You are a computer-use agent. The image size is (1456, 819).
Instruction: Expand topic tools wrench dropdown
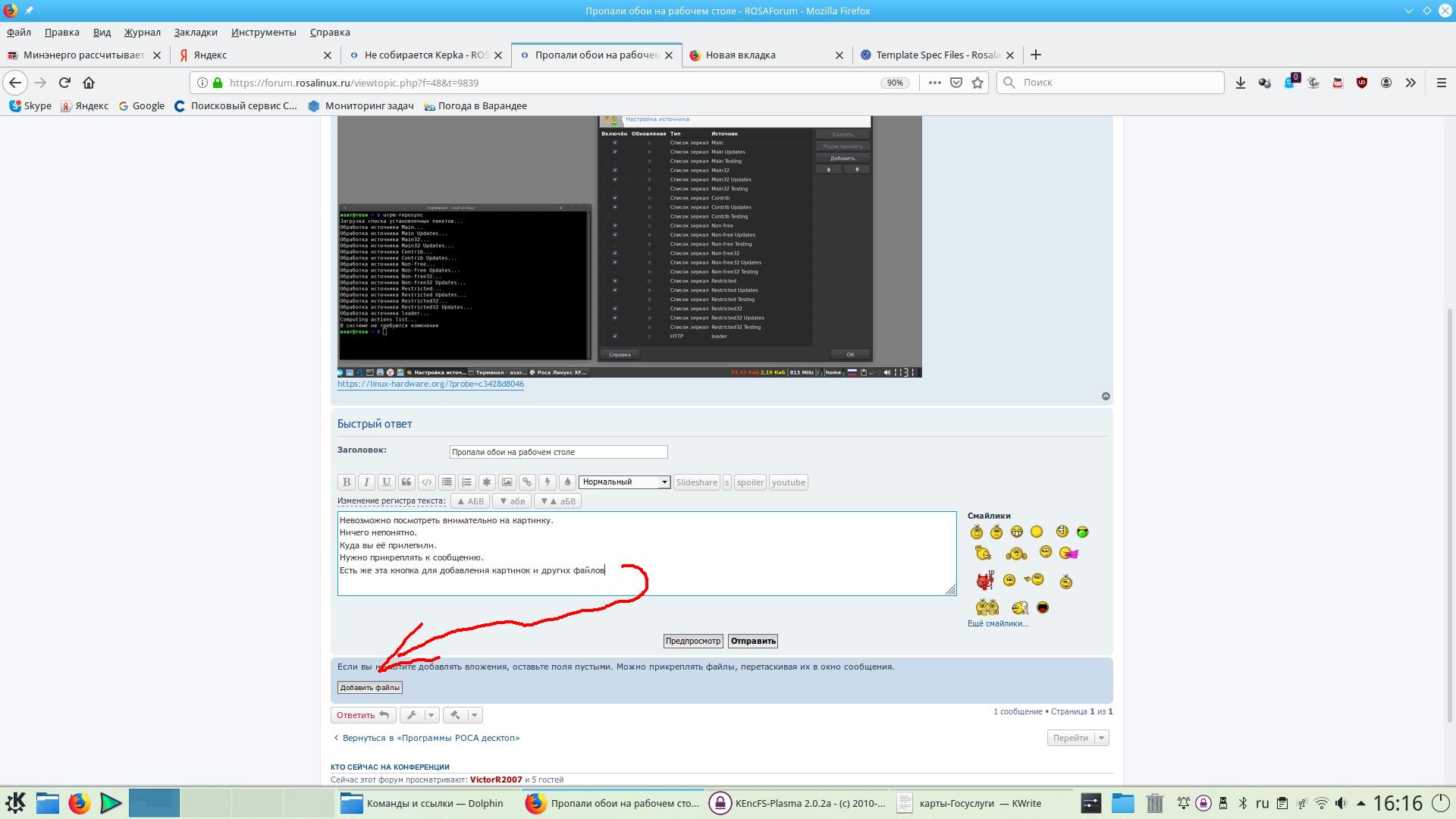coord(431,715)
